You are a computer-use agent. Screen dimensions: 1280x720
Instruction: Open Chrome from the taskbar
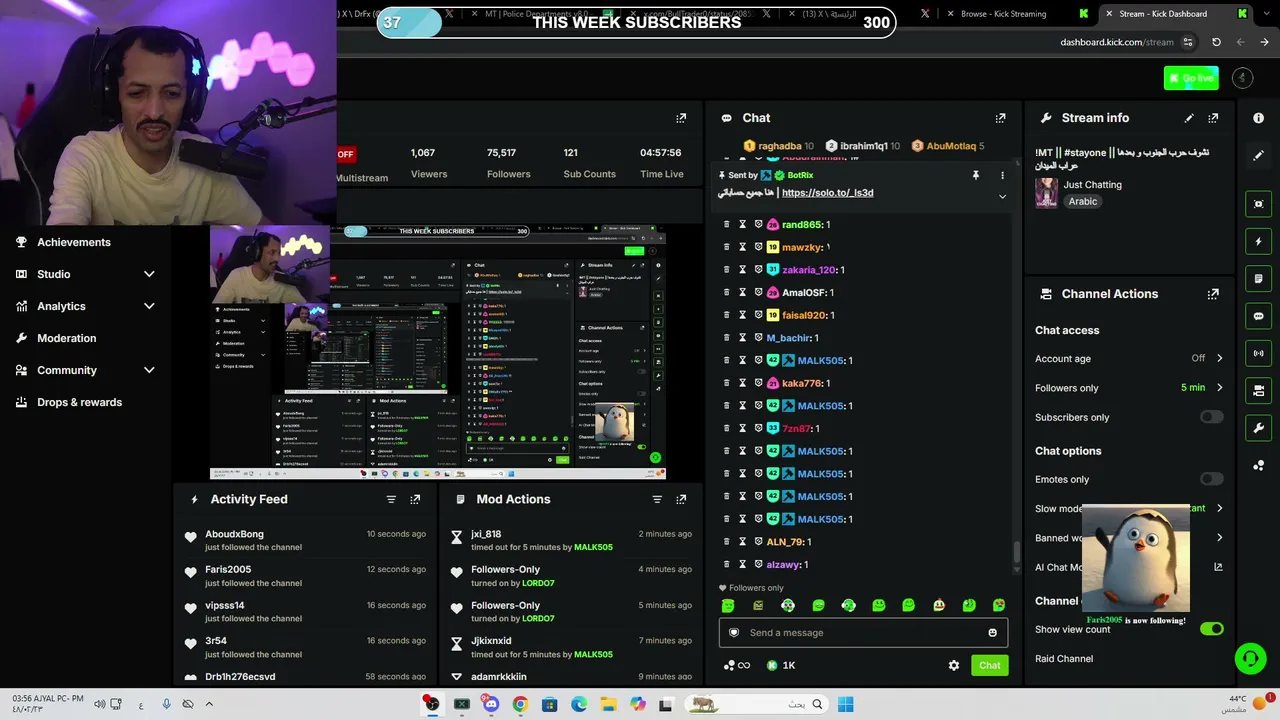click(520, 704)
